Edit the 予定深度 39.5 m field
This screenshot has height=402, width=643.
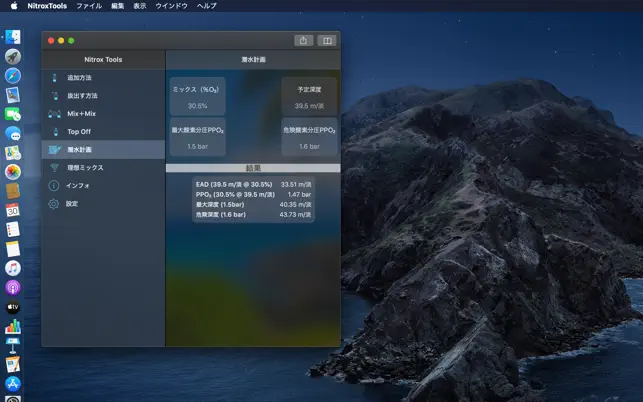(x=309, y=96)
